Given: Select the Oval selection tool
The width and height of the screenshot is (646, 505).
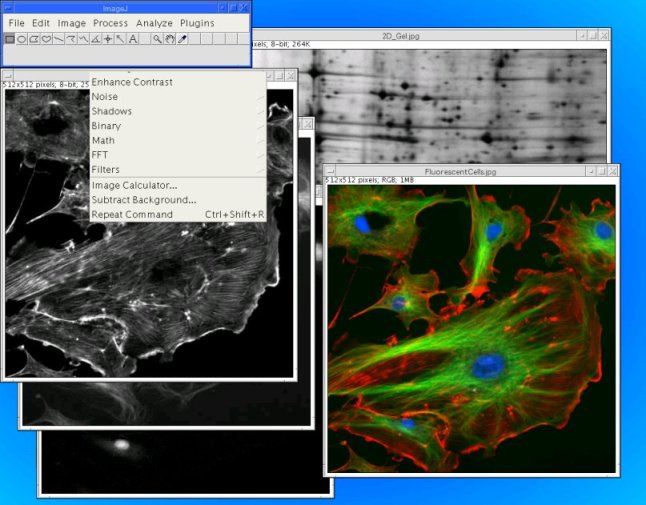Looking at the screenshot, I should click(21, 39).
